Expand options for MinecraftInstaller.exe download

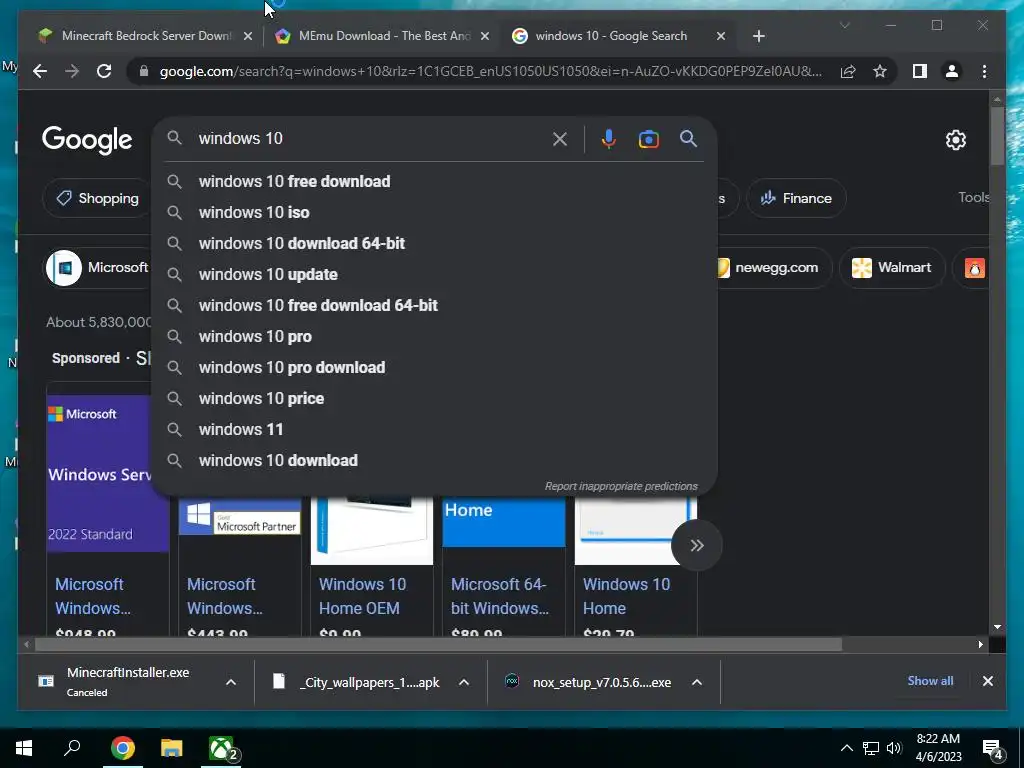(231, 682)
